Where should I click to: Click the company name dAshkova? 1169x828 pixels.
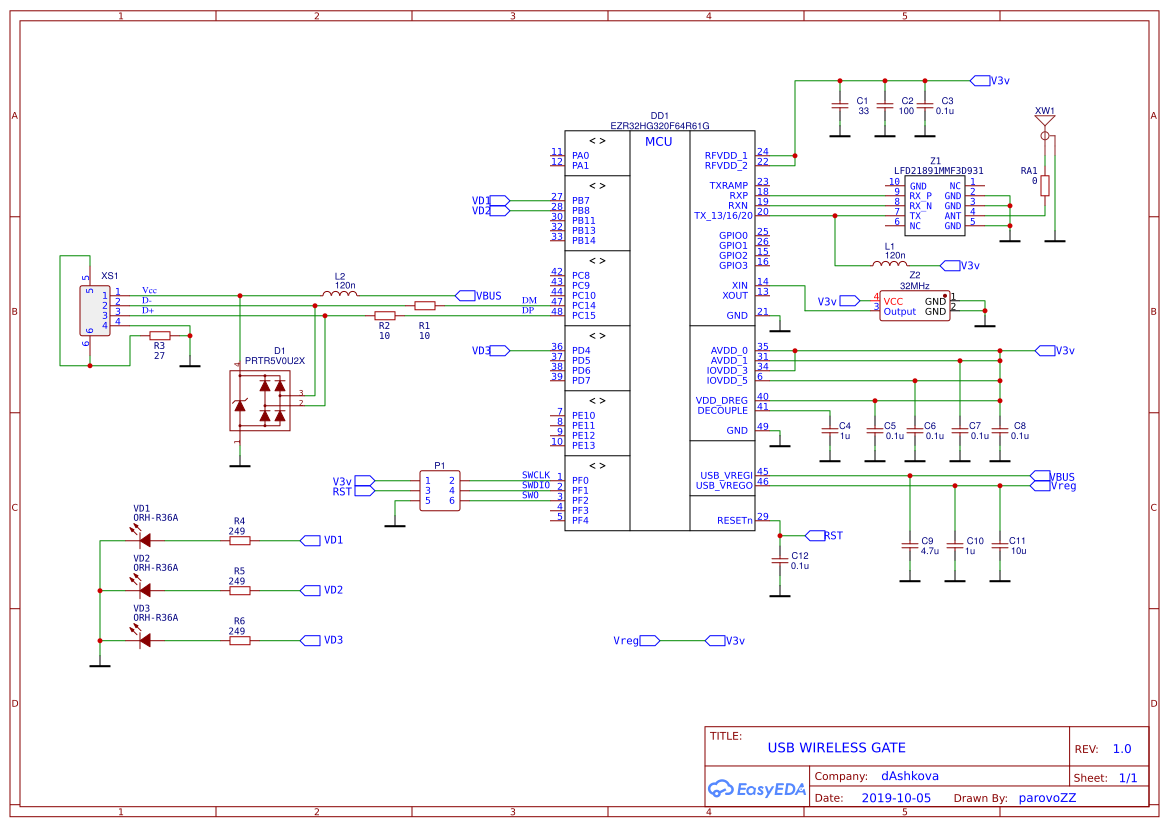click(910, 776)
